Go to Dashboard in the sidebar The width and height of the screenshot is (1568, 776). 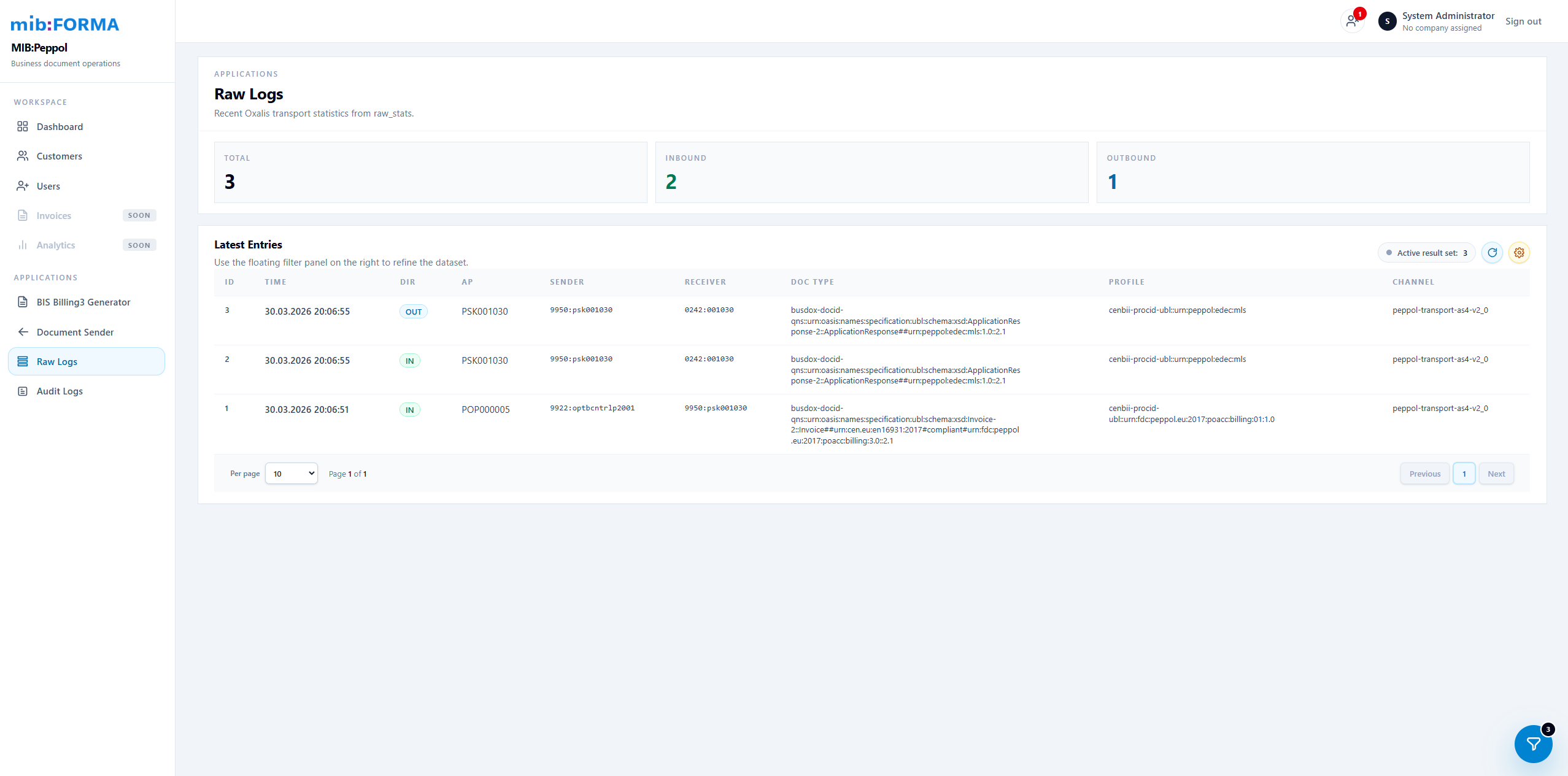pyautogui.click(x=87, y=126)
